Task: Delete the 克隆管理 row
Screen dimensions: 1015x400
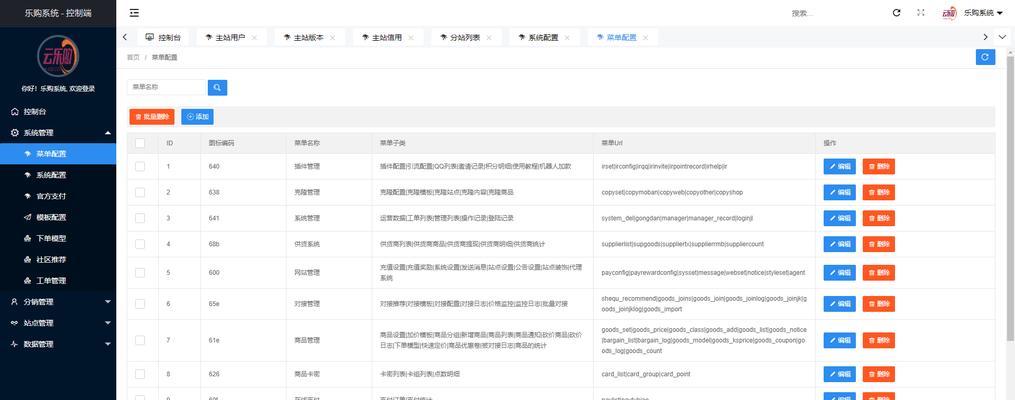Action: 879,192
